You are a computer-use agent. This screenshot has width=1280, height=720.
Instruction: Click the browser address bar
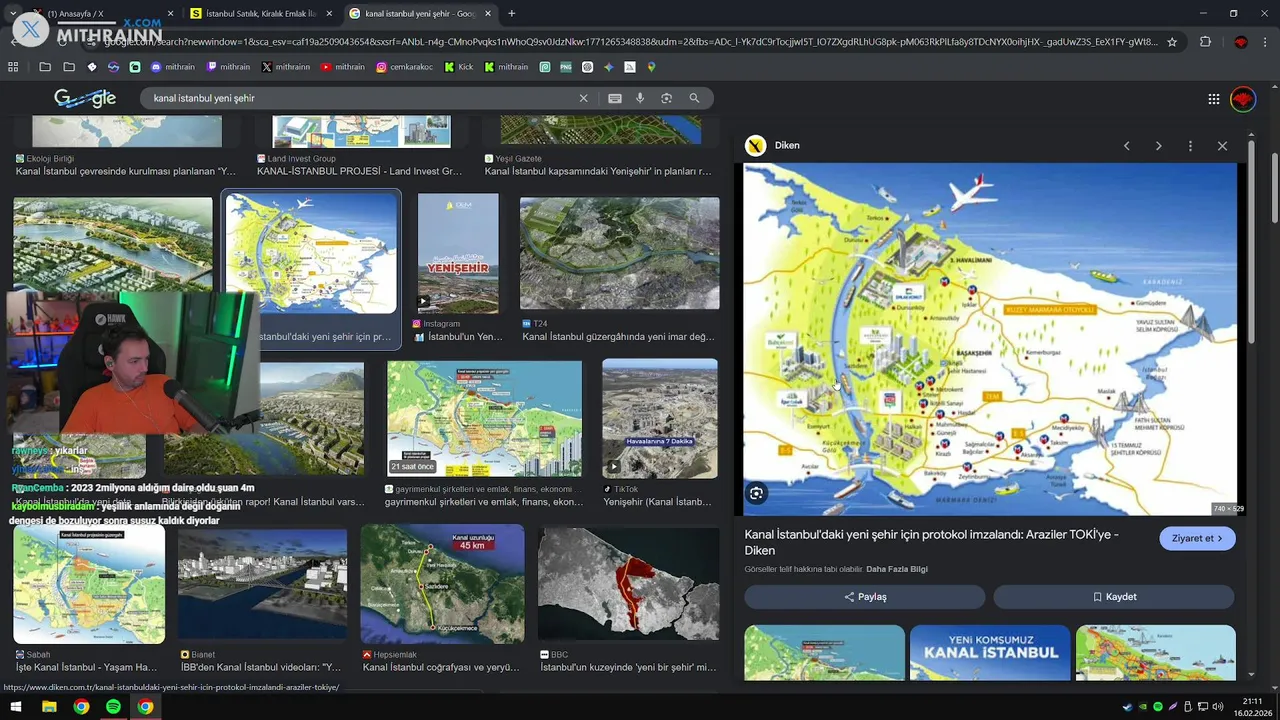[630, 42]
